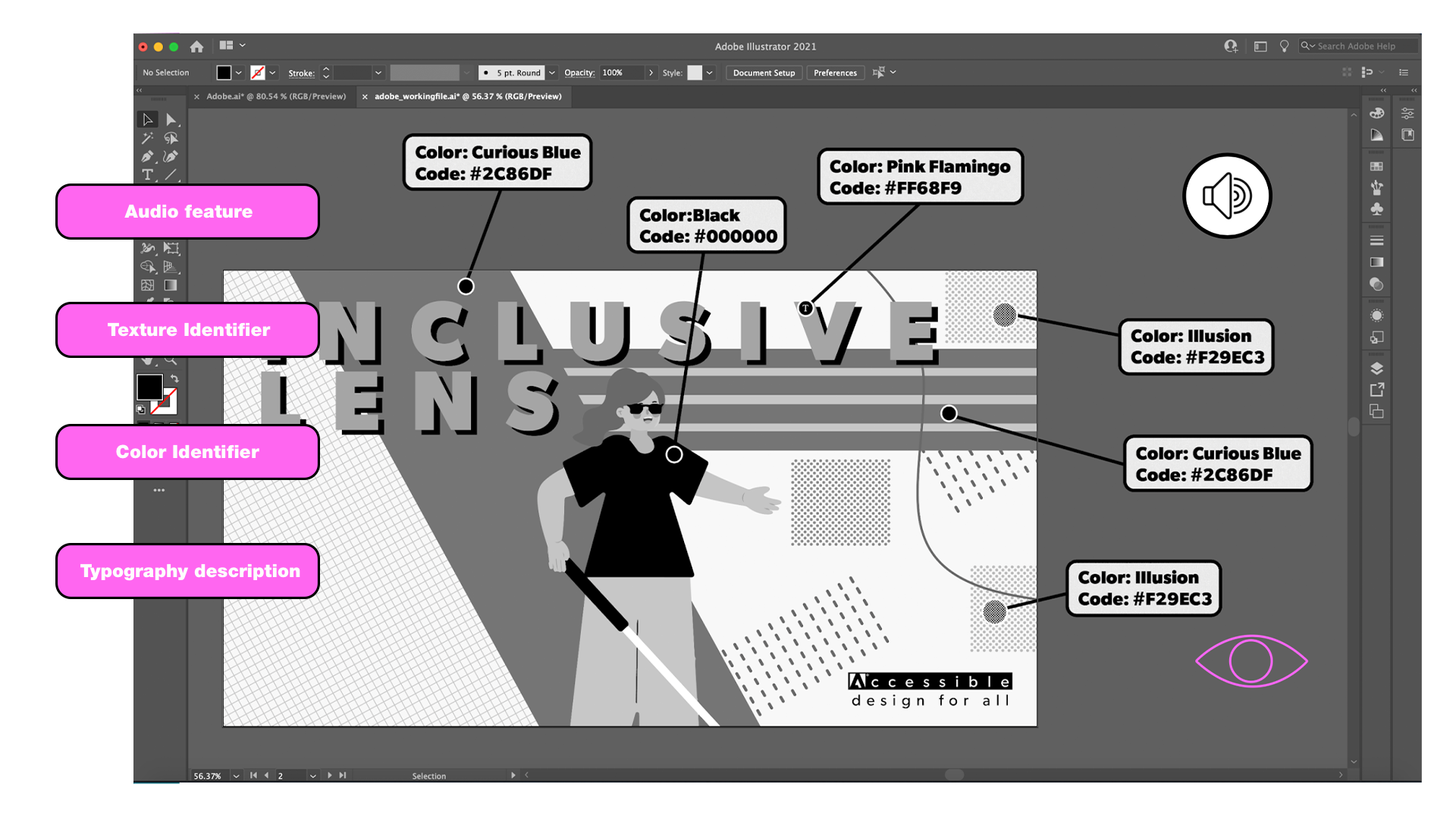Click the black fill color swatch in toolbar
1456x819 pixels.
[x=149, y=387]
